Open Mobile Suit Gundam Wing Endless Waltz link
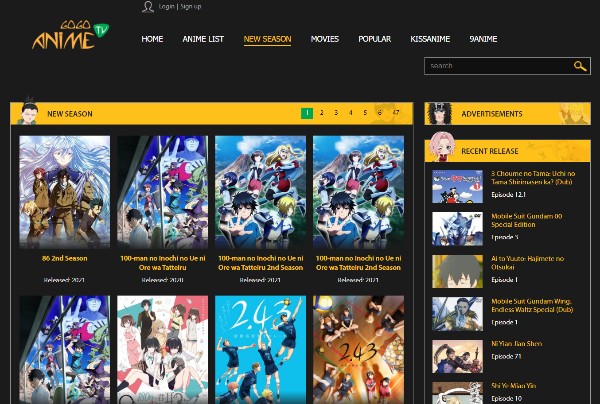The image size is (600, 404). click(x=532, y=305)
